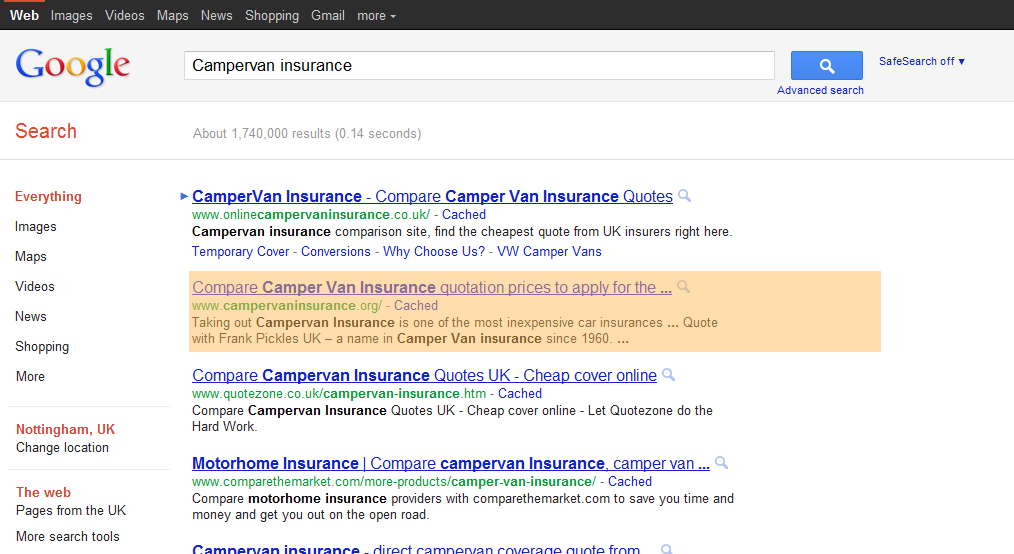
Task: Open the SafeSearch off dropdown
Action: pos(922,61)
